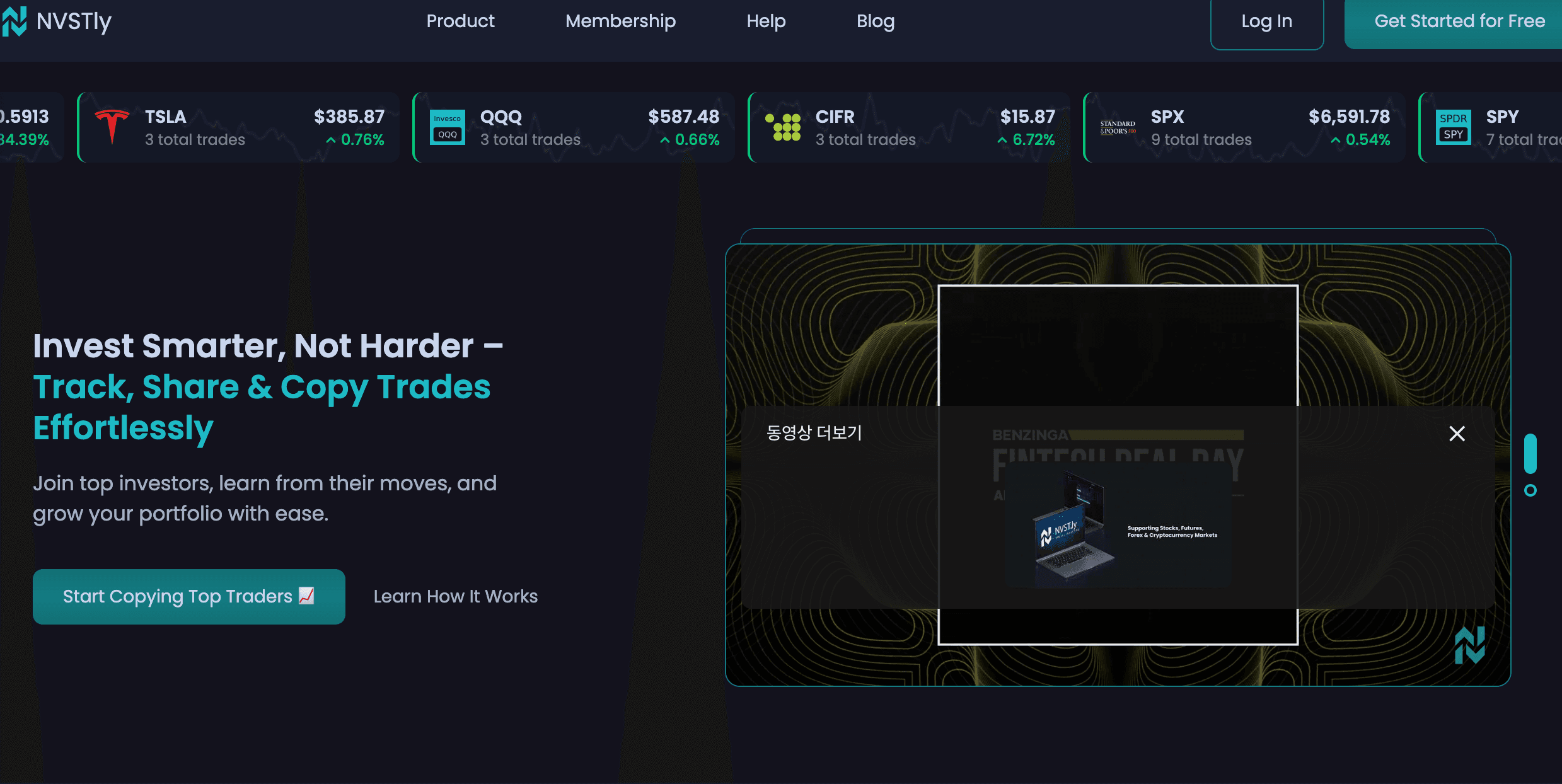Click the NVSTly watermark on the video corner
1562x784 pixels.
click(x=1469, y=646)
